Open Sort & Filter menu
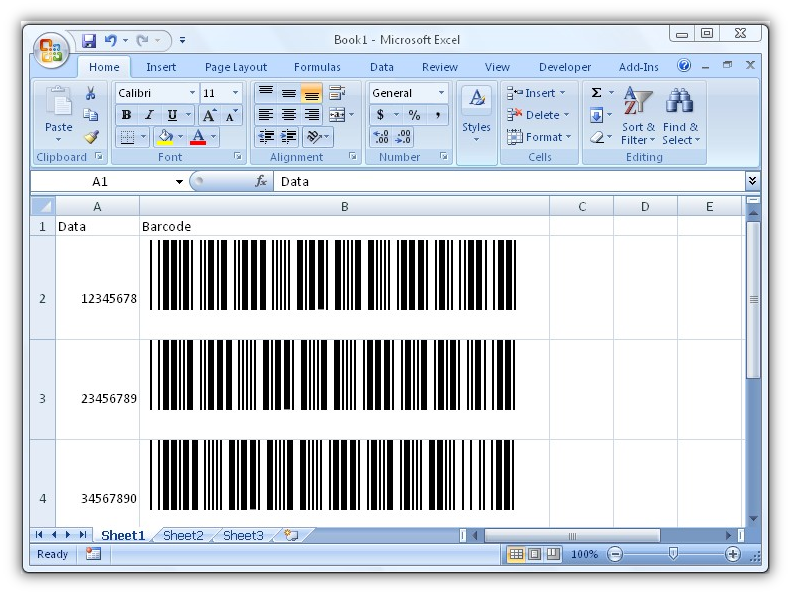Image resolution: width=791 pixels, height=595 pixels. [638, 116]
